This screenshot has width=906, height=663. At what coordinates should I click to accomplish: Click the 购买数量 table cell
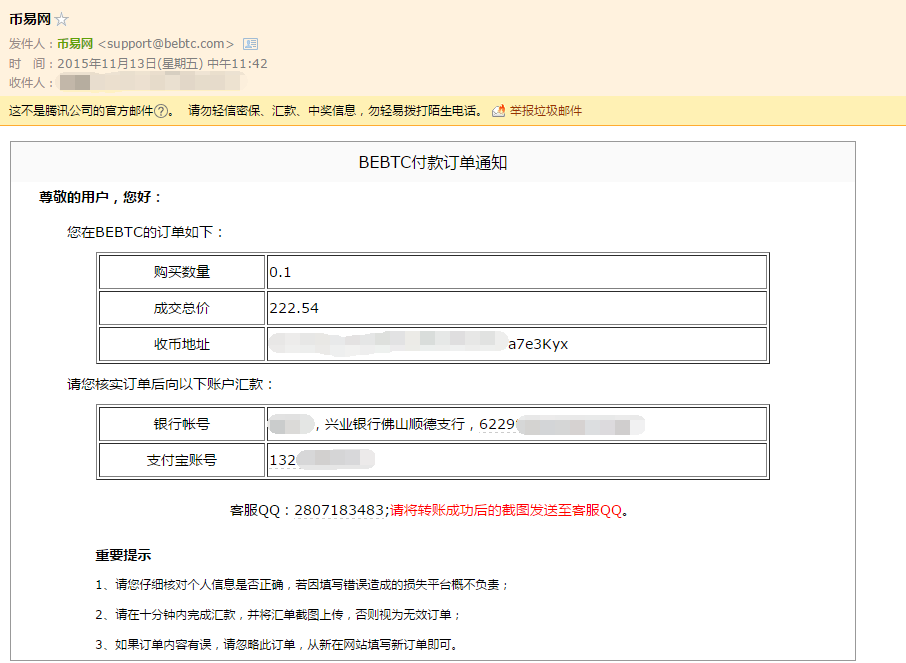[x=182, y=272]
